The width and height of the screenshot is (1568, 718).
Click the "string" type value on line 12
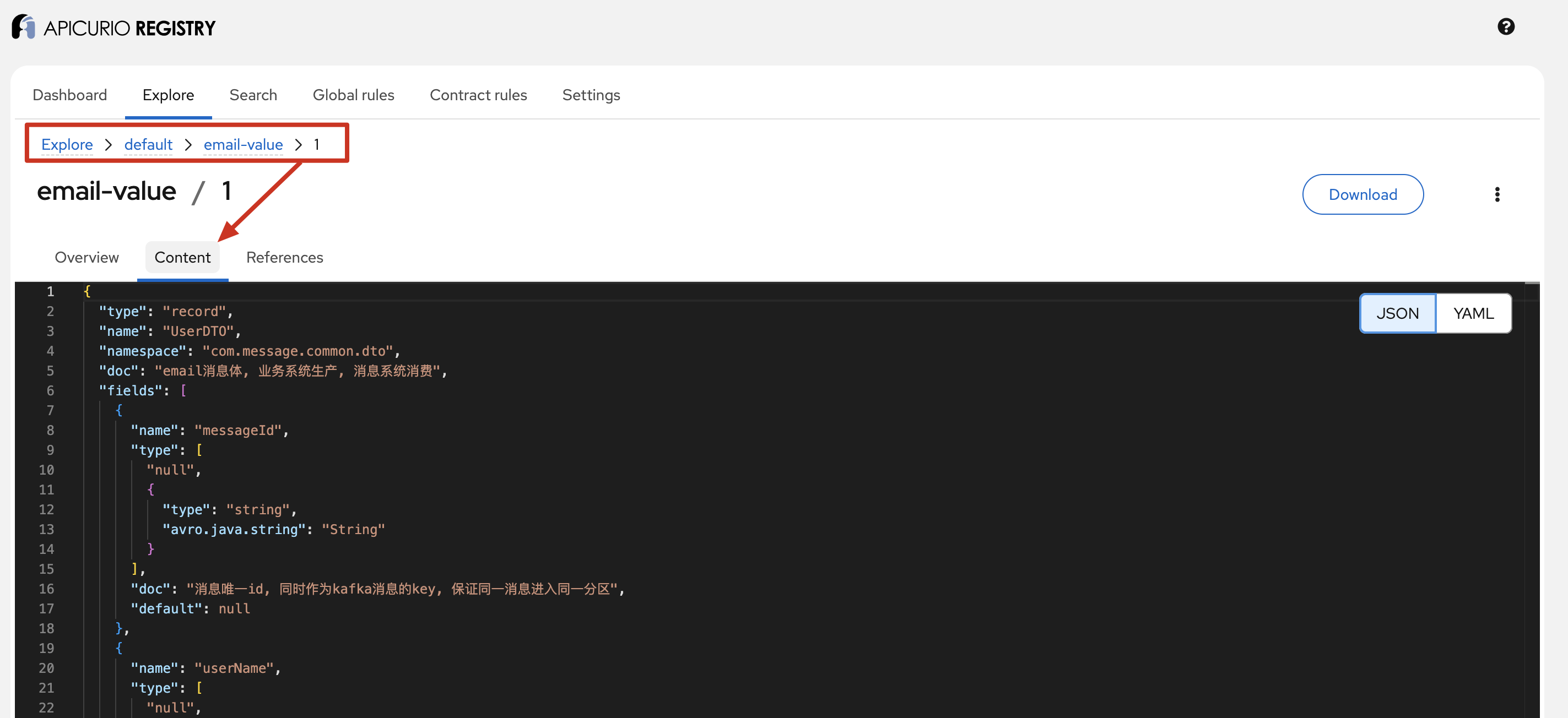[x=257, y=509]
